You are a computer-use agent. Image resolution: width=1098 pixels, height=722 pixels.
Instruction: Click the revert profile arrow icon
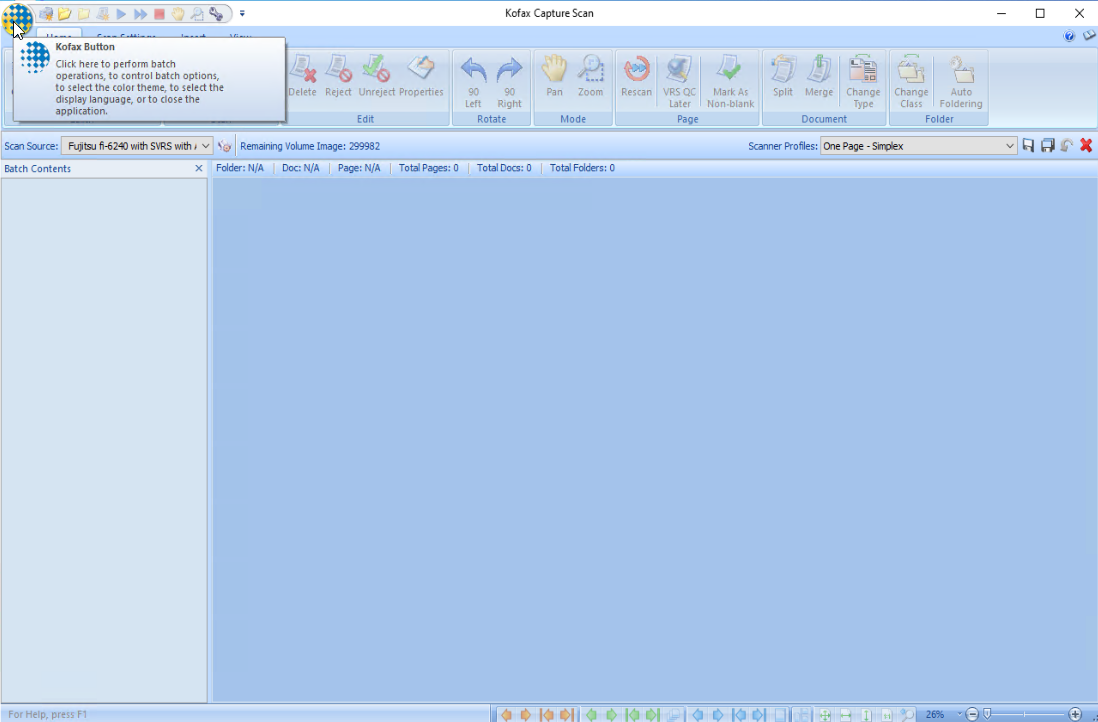(1066, 146)
